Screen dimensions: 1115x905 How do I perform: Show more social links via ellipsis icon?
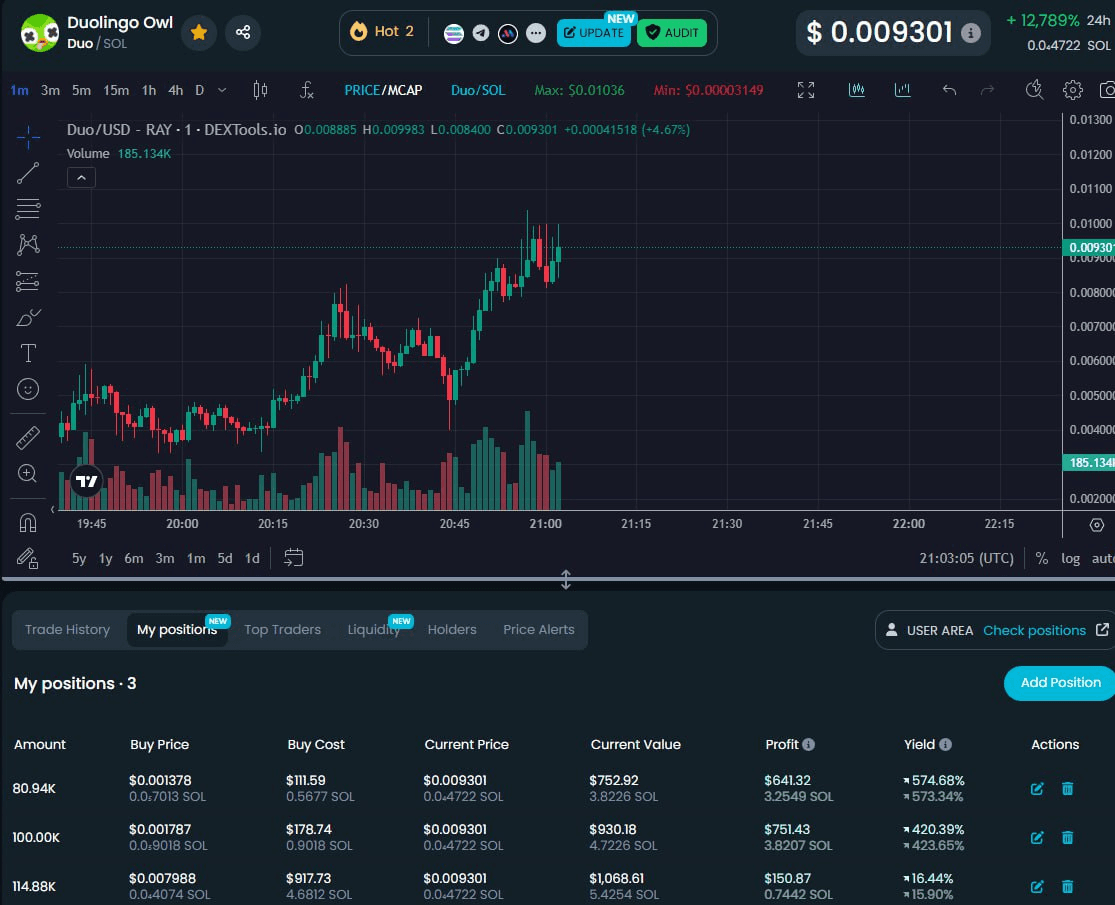click(x=536, y=33)
